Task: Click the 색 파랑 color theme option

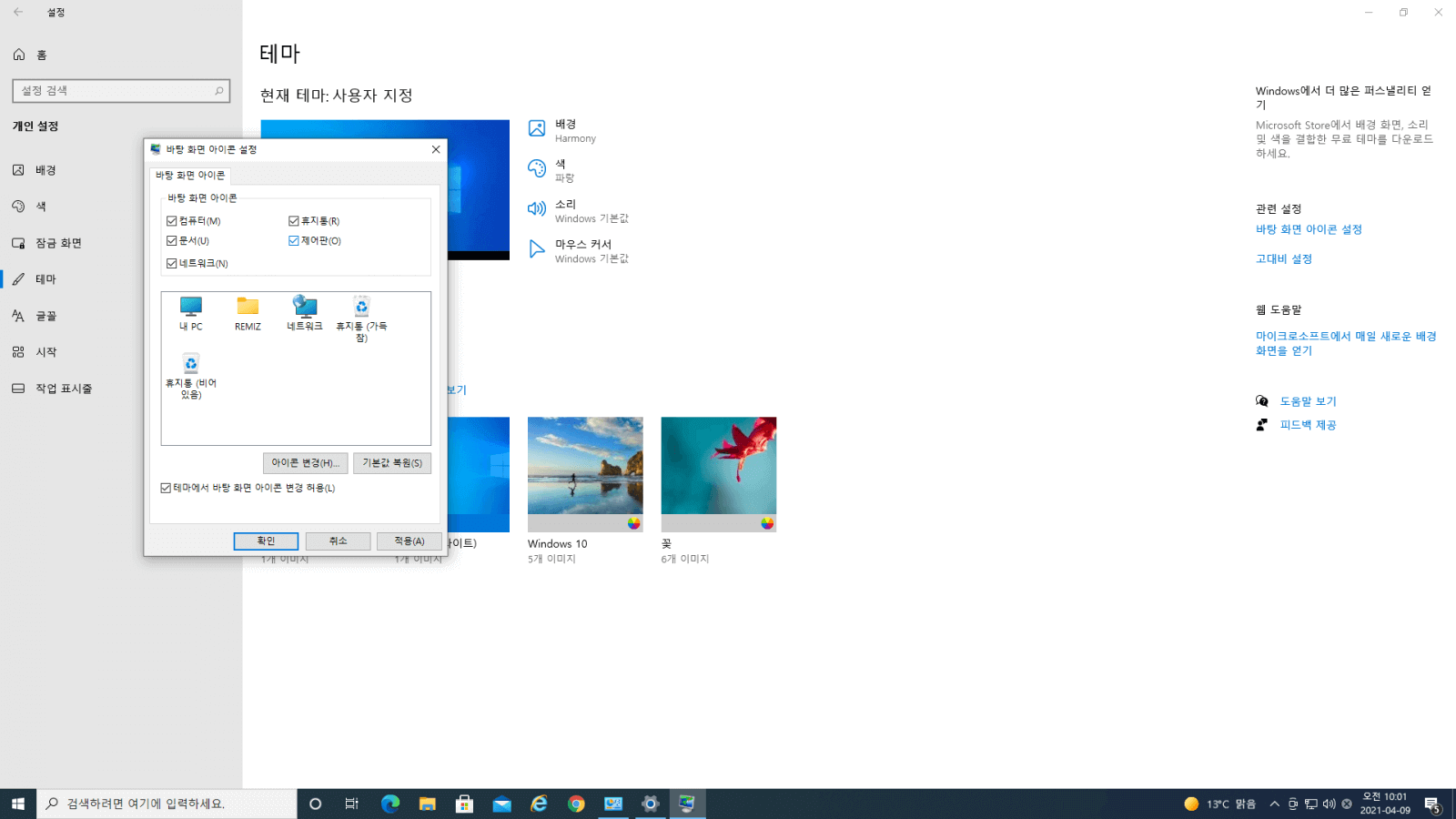Action: tap(551, 170)
